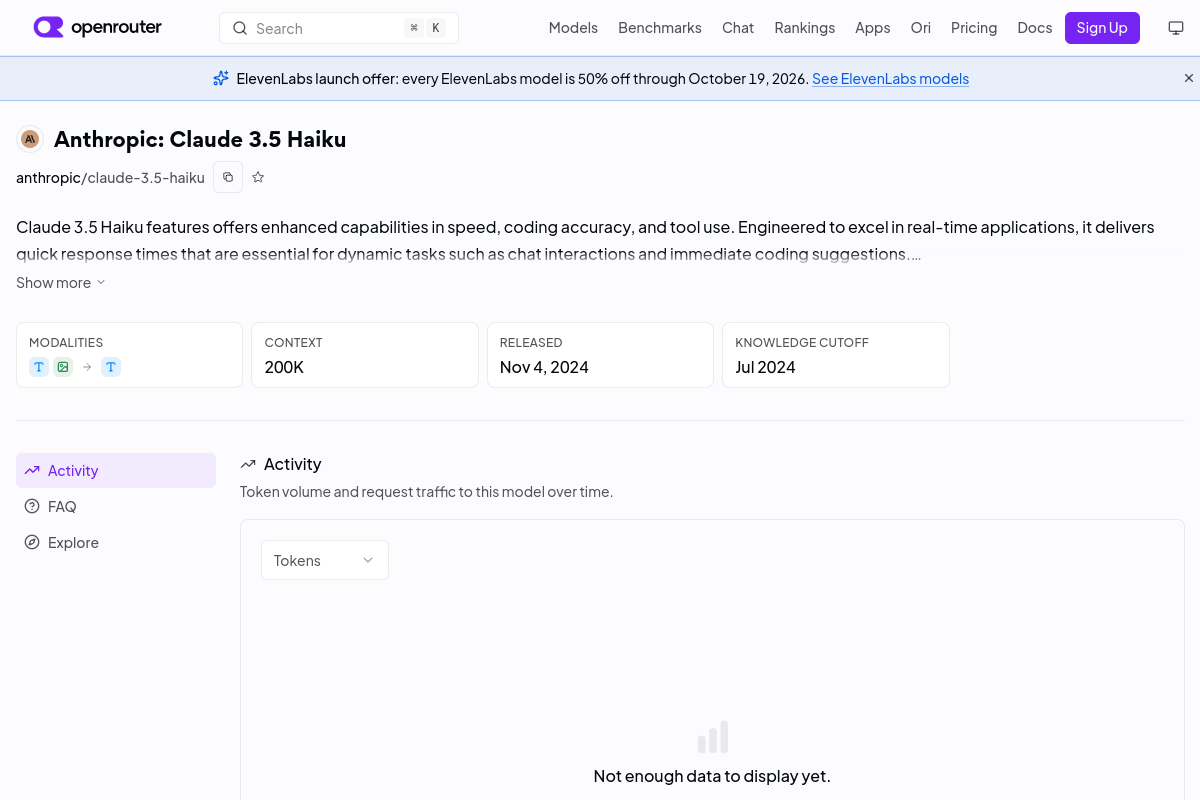Dismiss the ElevenLabs offer banner
1200x800 pixels.
click(1189, 78)
